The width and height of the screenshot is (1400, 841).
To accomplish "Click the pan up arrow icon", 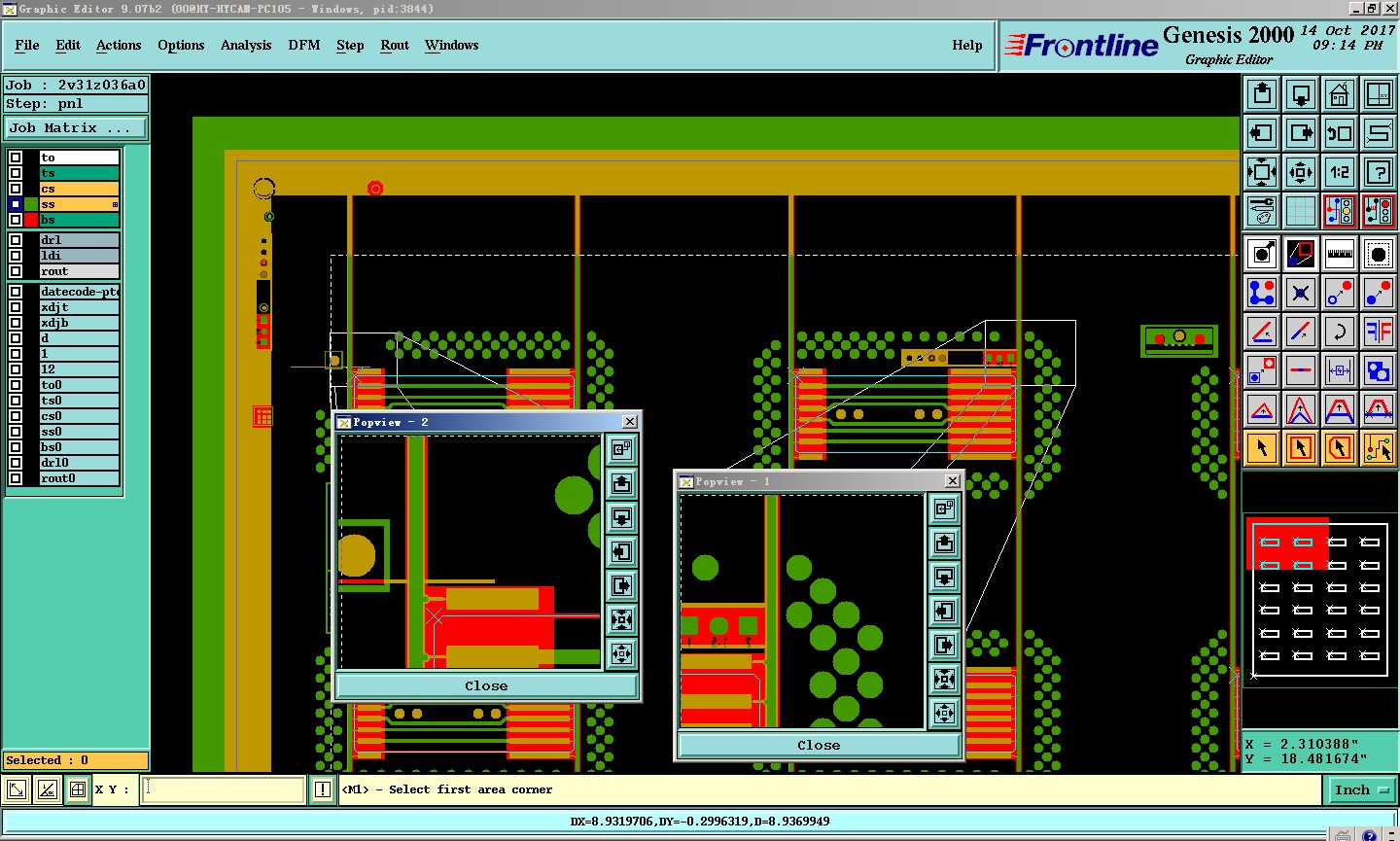I will 1262,94.
